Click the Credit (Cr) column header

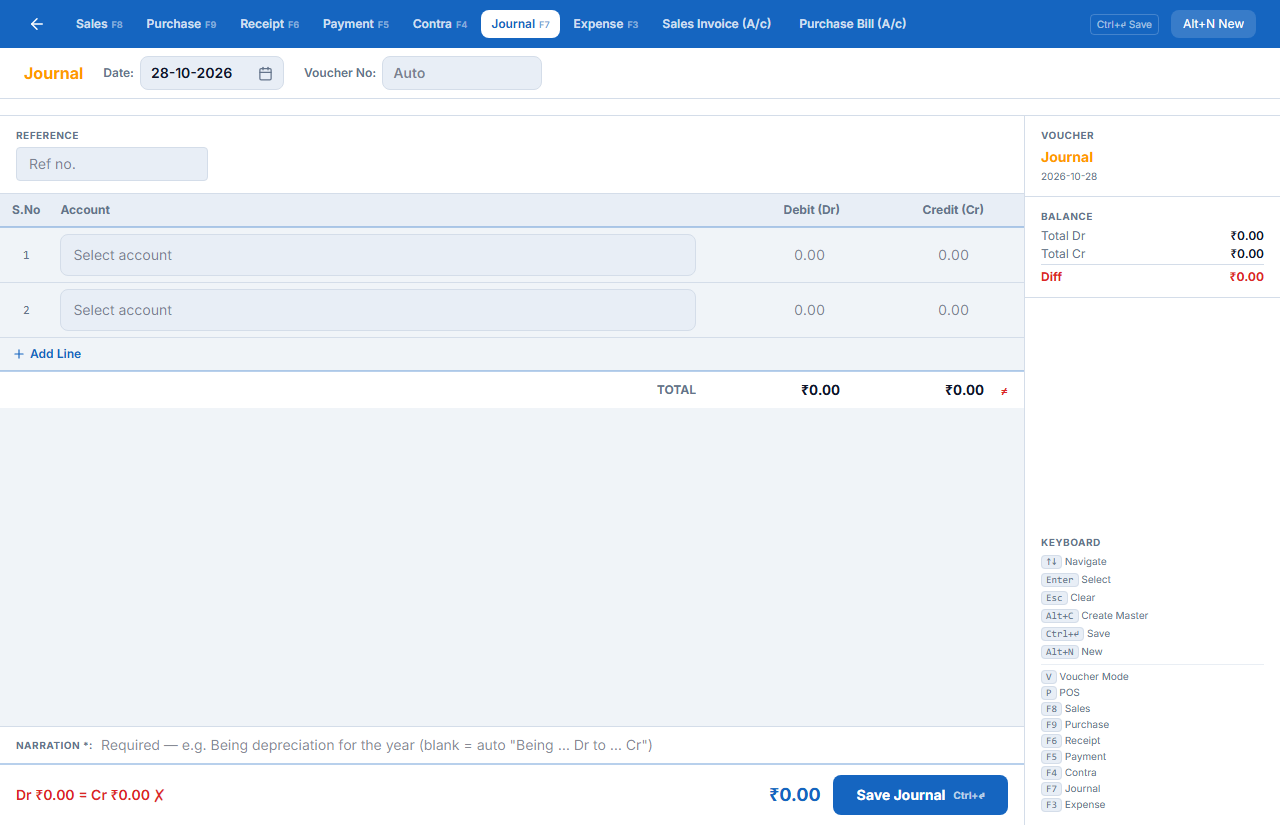pos(953,210)
